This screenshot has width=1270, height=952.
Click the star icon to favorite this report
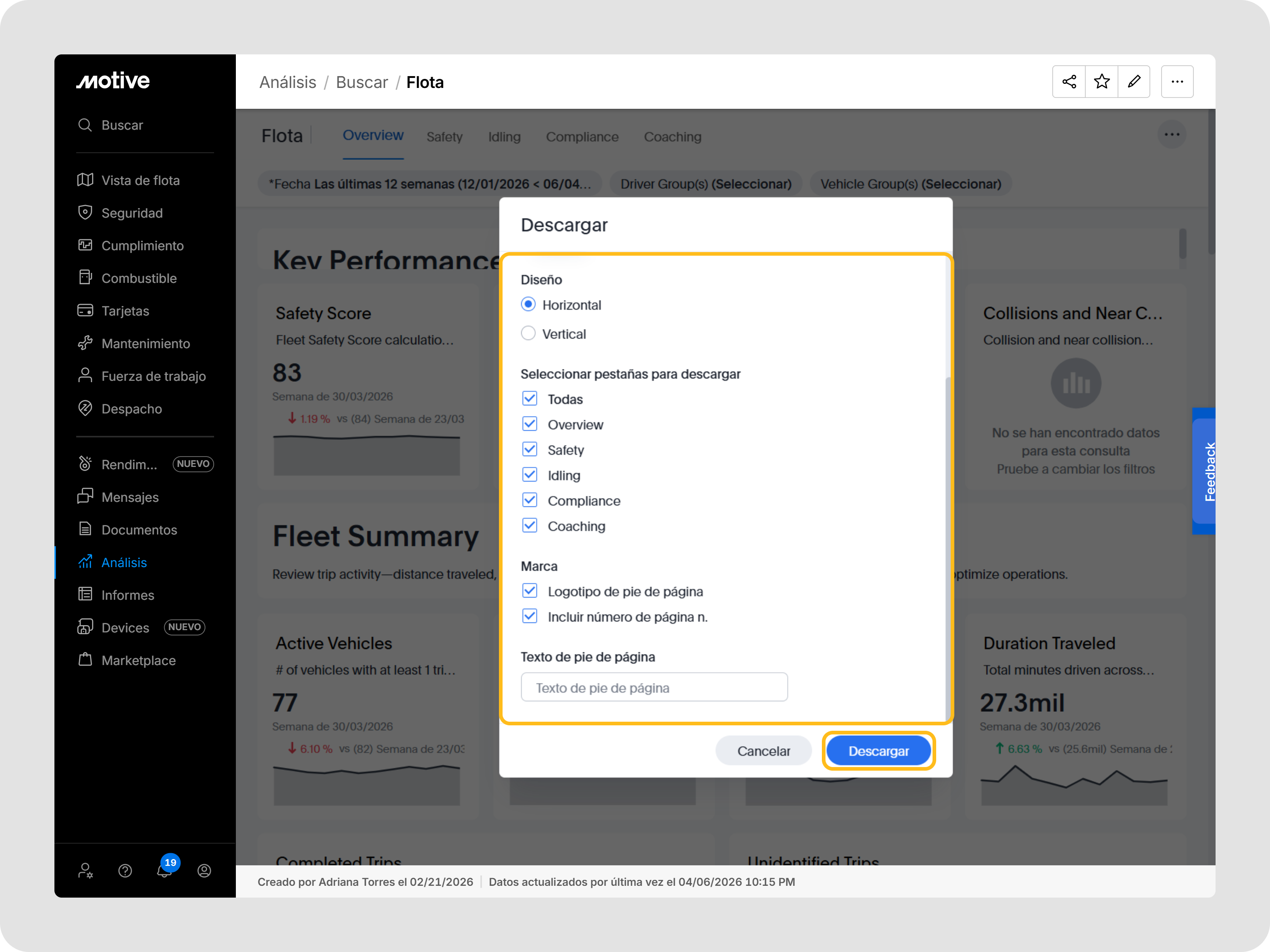(x=1102, y=82)
